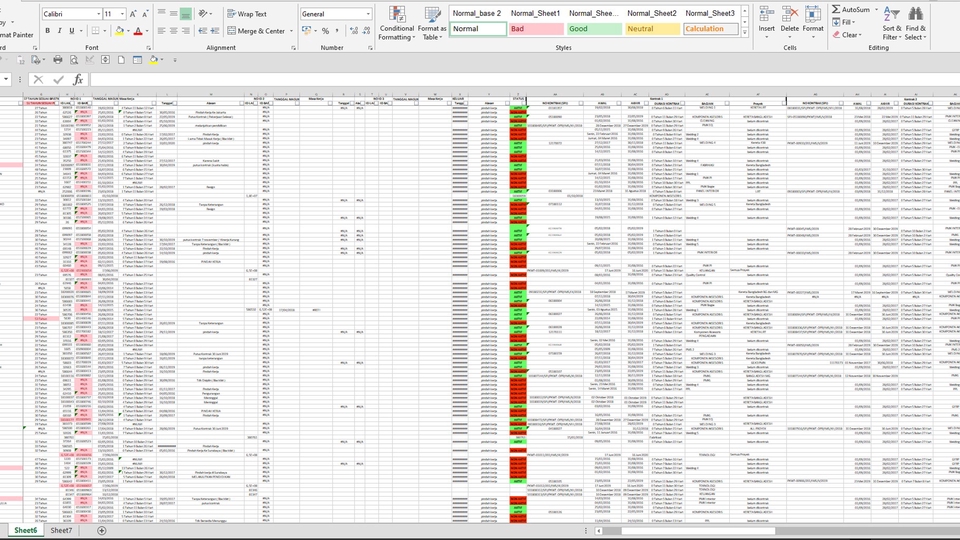
Task: Apply the Normal cell style
Action: 478,29
